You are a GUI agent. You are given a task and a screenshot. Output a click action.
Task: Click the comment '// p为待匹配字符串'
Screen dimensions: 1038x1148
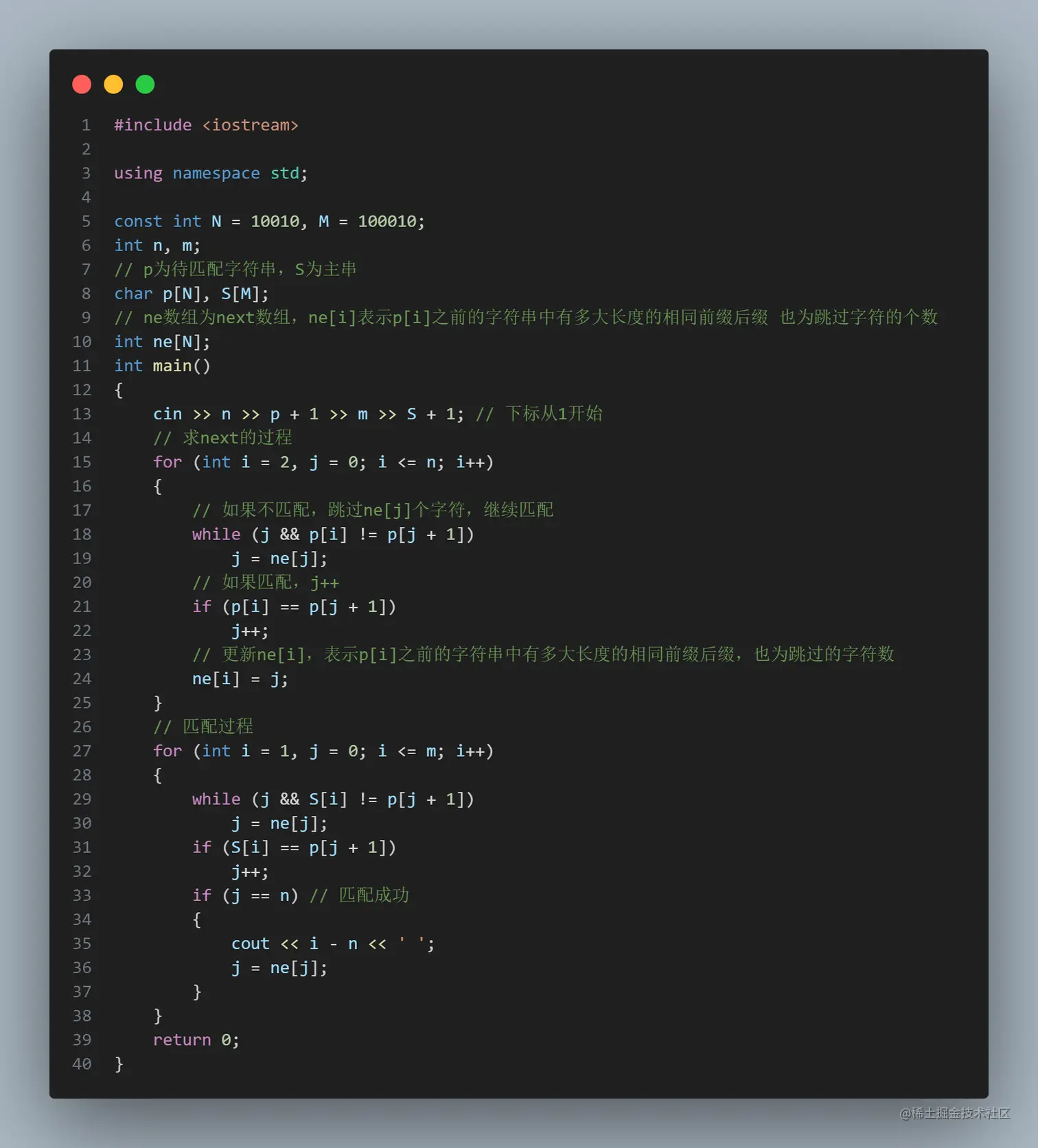tap(195, 269)
